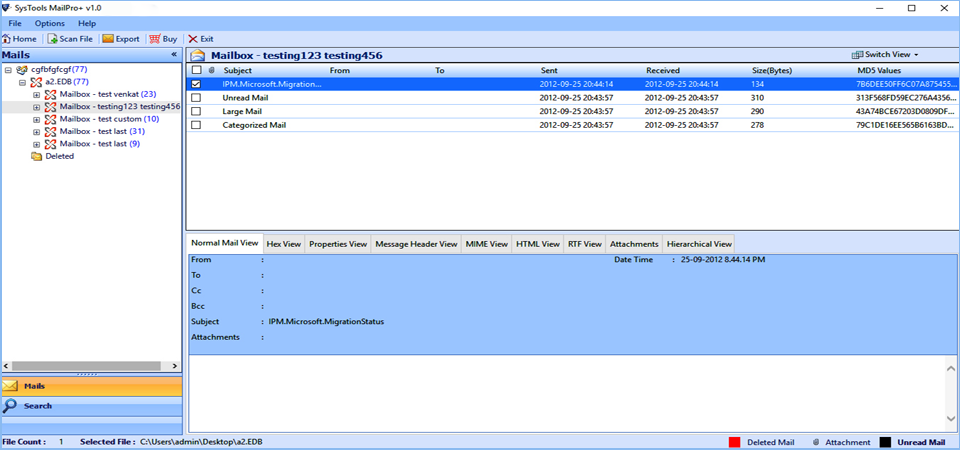Select the Deleted folder label in tree
960x450 pixels.
click(60, 156)
